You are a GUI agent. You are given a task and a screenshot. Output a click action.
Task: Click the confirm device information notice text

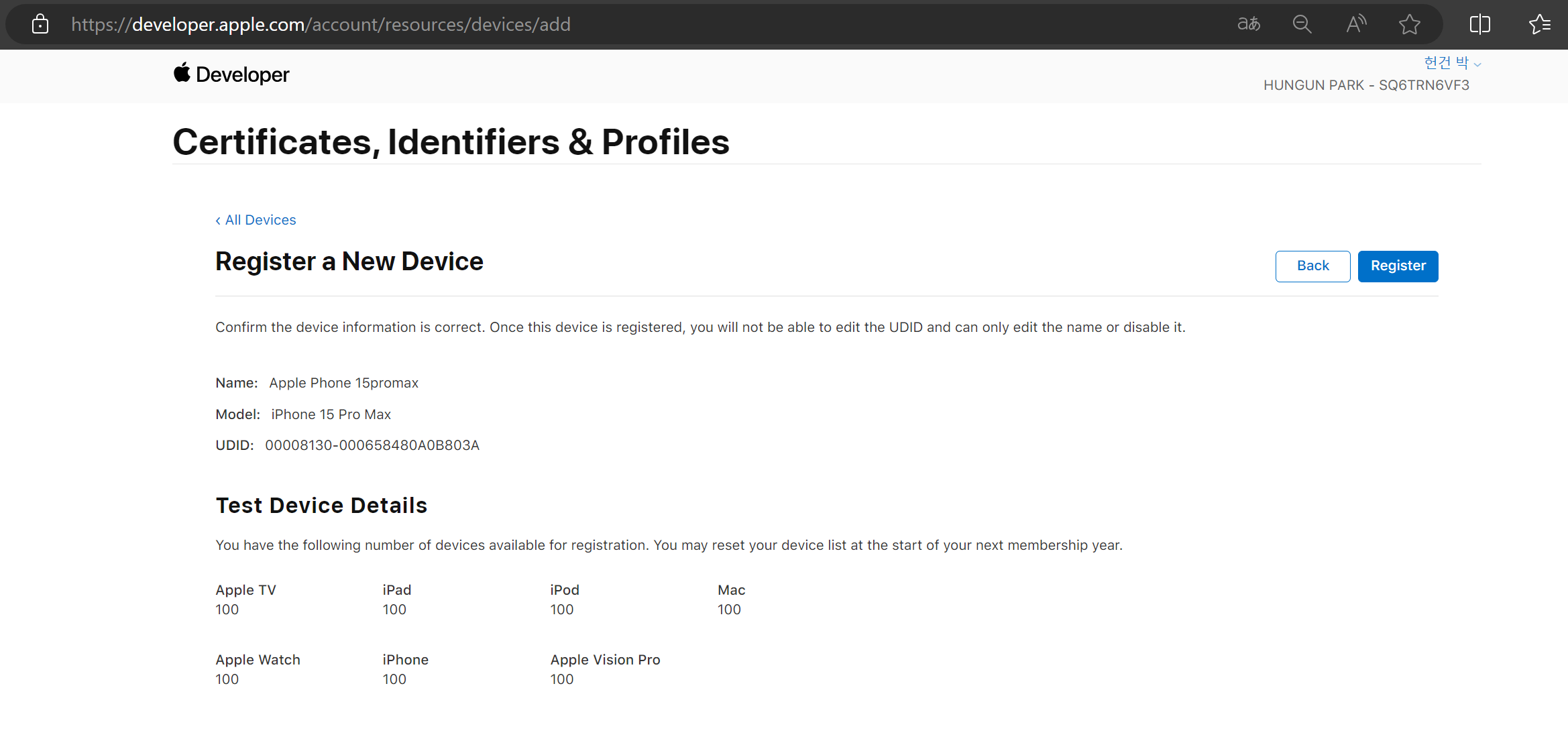click(x=700, y=327)
